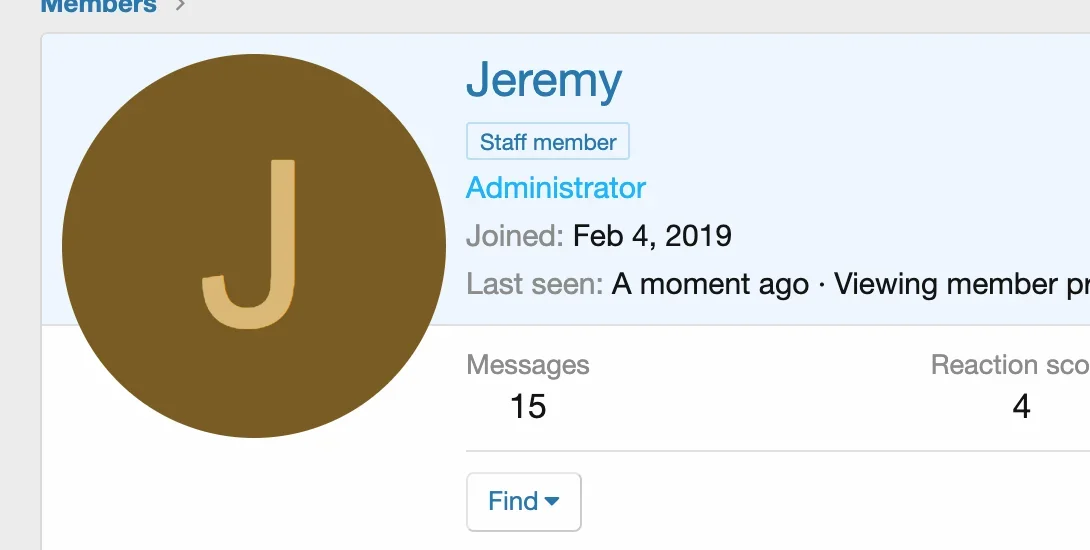The width and height of the screenshot is (1090, 550).
Task: Click the 'A moment ago' timestamp
Action: pos(710,285)
